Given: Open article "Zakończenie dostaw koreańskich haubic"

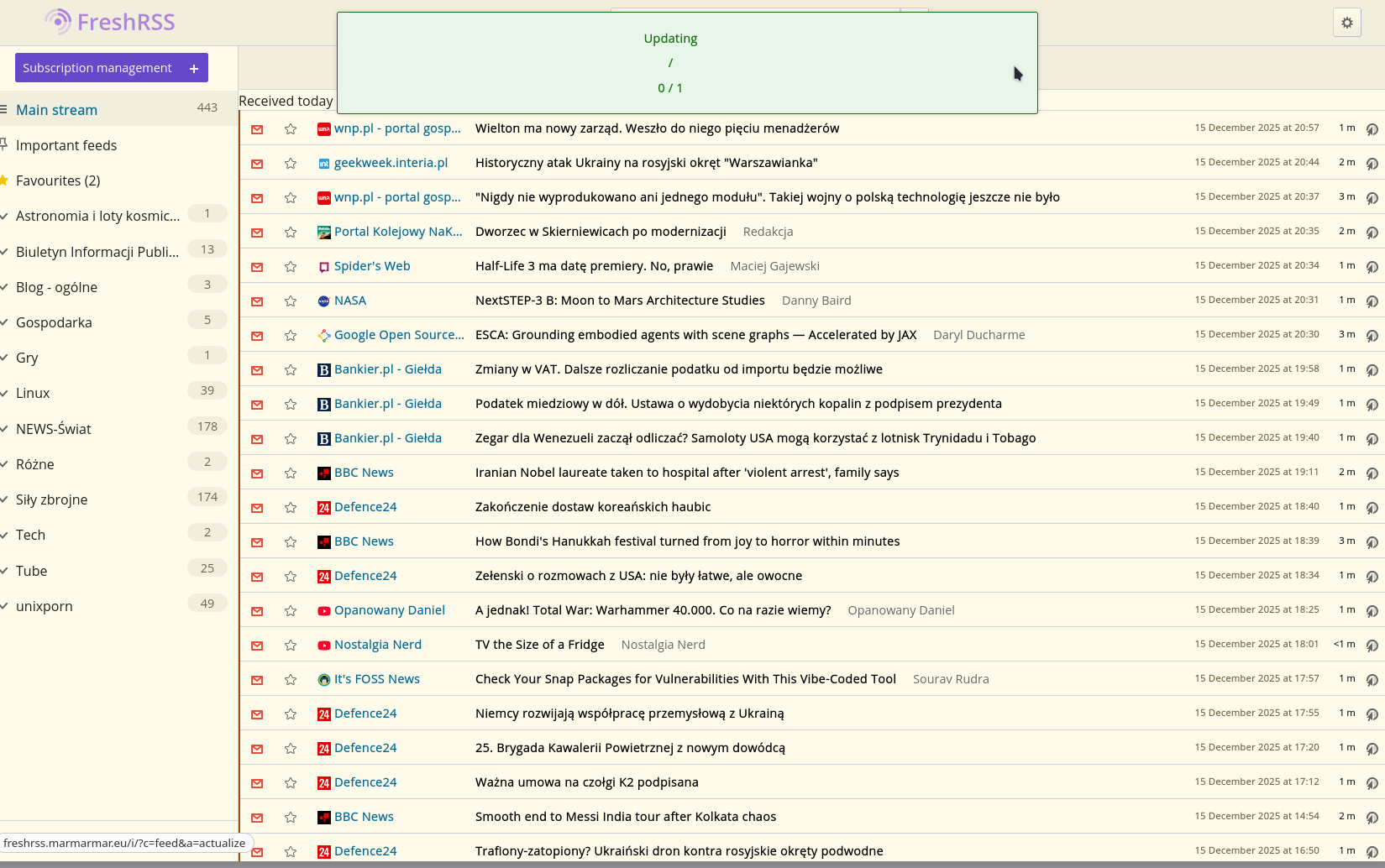Looking at the screenshot, I should click(x=593, y=507).
